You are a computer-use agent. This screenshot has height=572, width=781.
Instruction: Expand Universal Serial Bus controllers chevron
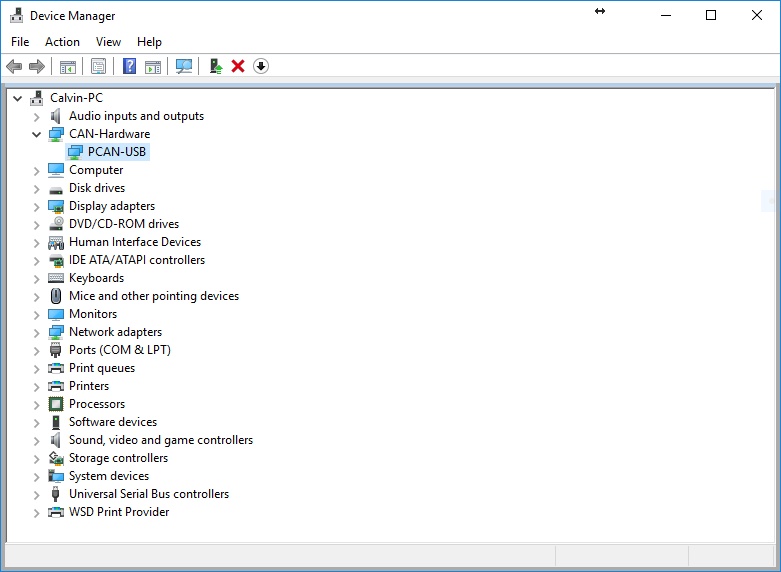pos(36,495)
